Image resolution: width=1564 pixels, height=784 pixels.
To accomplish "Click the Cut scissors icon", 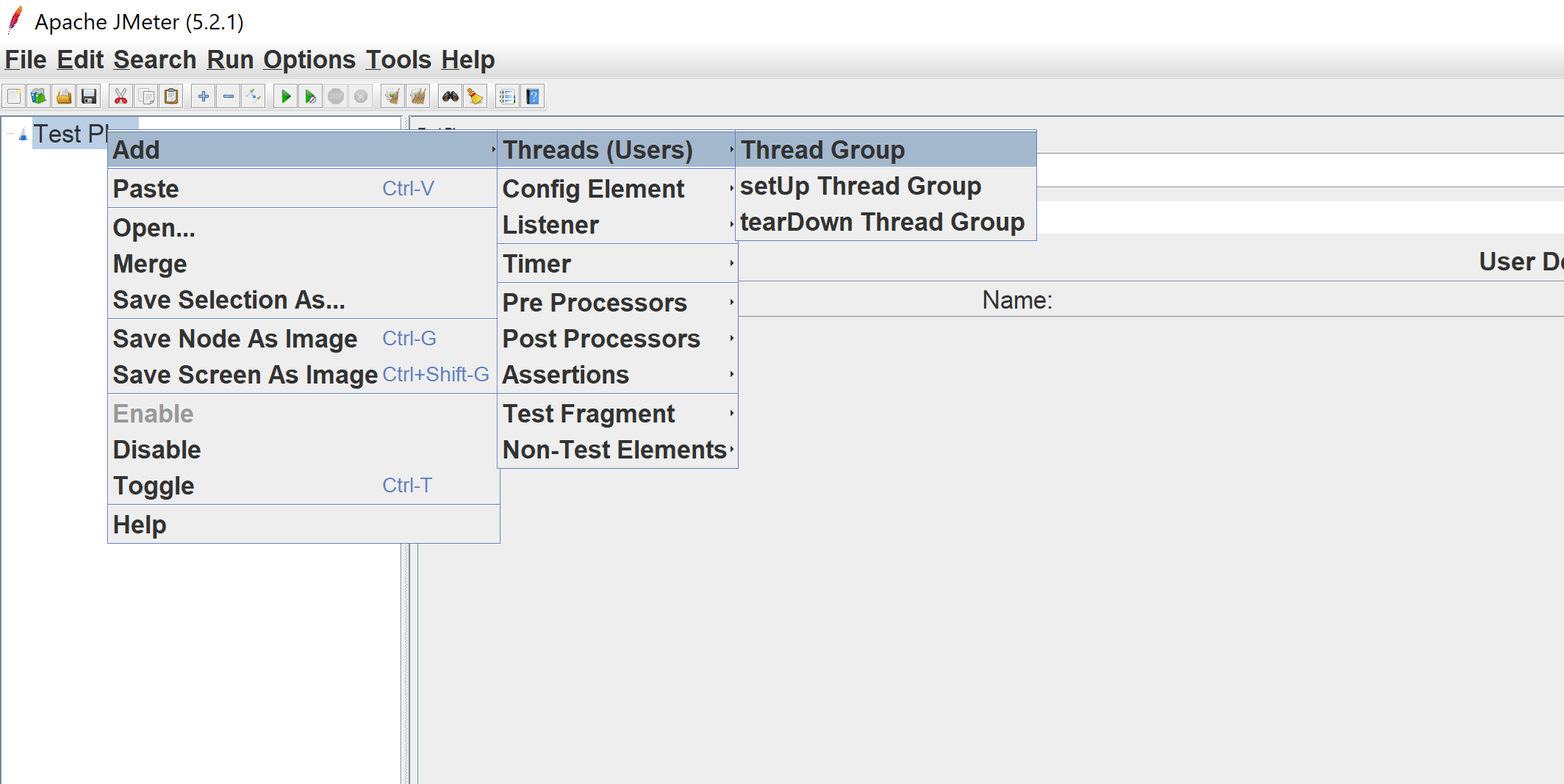I will coord(121,96).
